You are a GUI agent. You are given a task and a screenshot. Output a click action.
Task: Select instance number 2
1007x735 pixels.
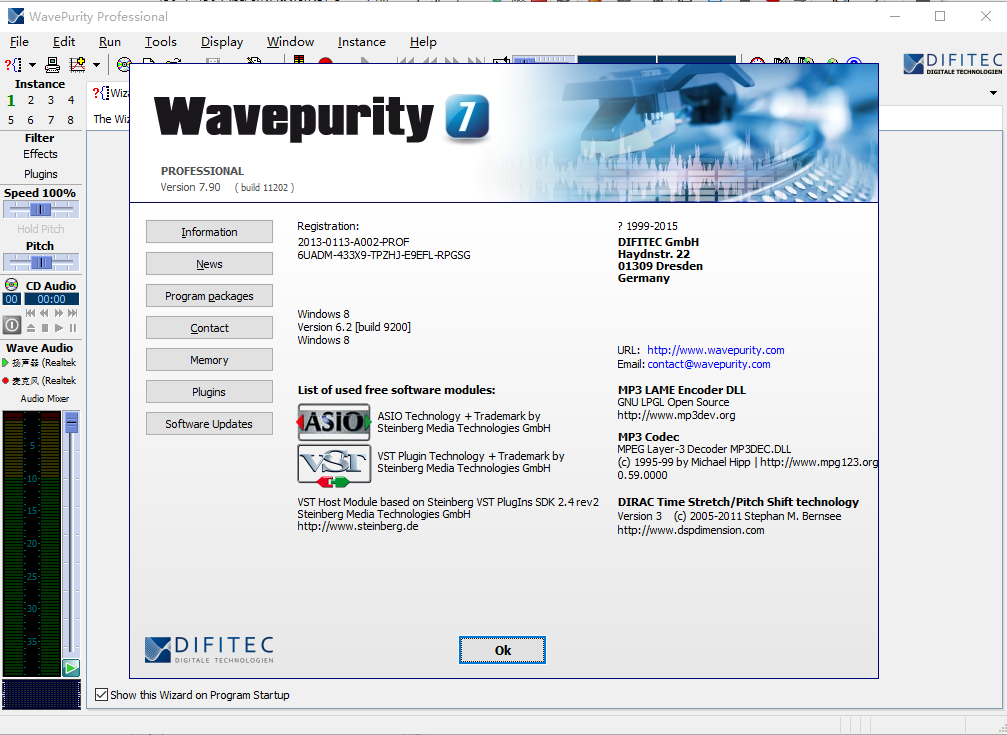click(x=31, y=100)
